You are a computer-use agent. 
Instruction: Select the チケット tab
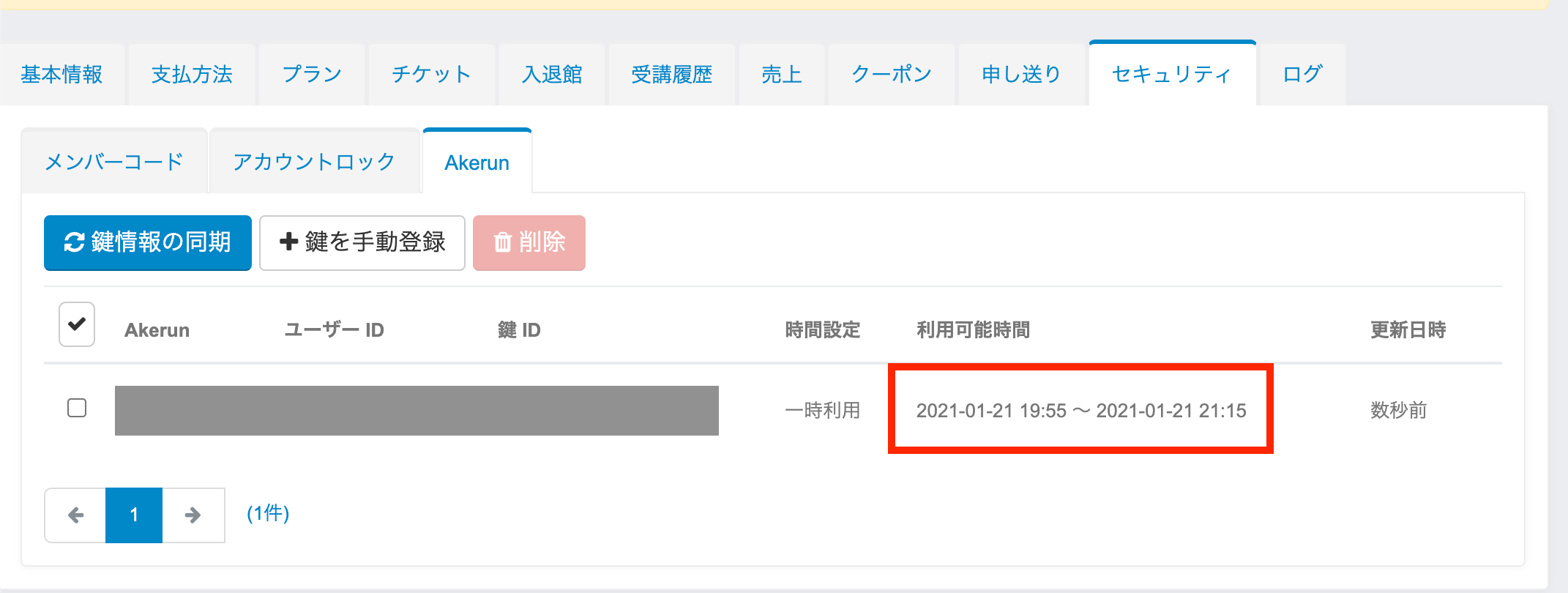(x=432, y=75)
